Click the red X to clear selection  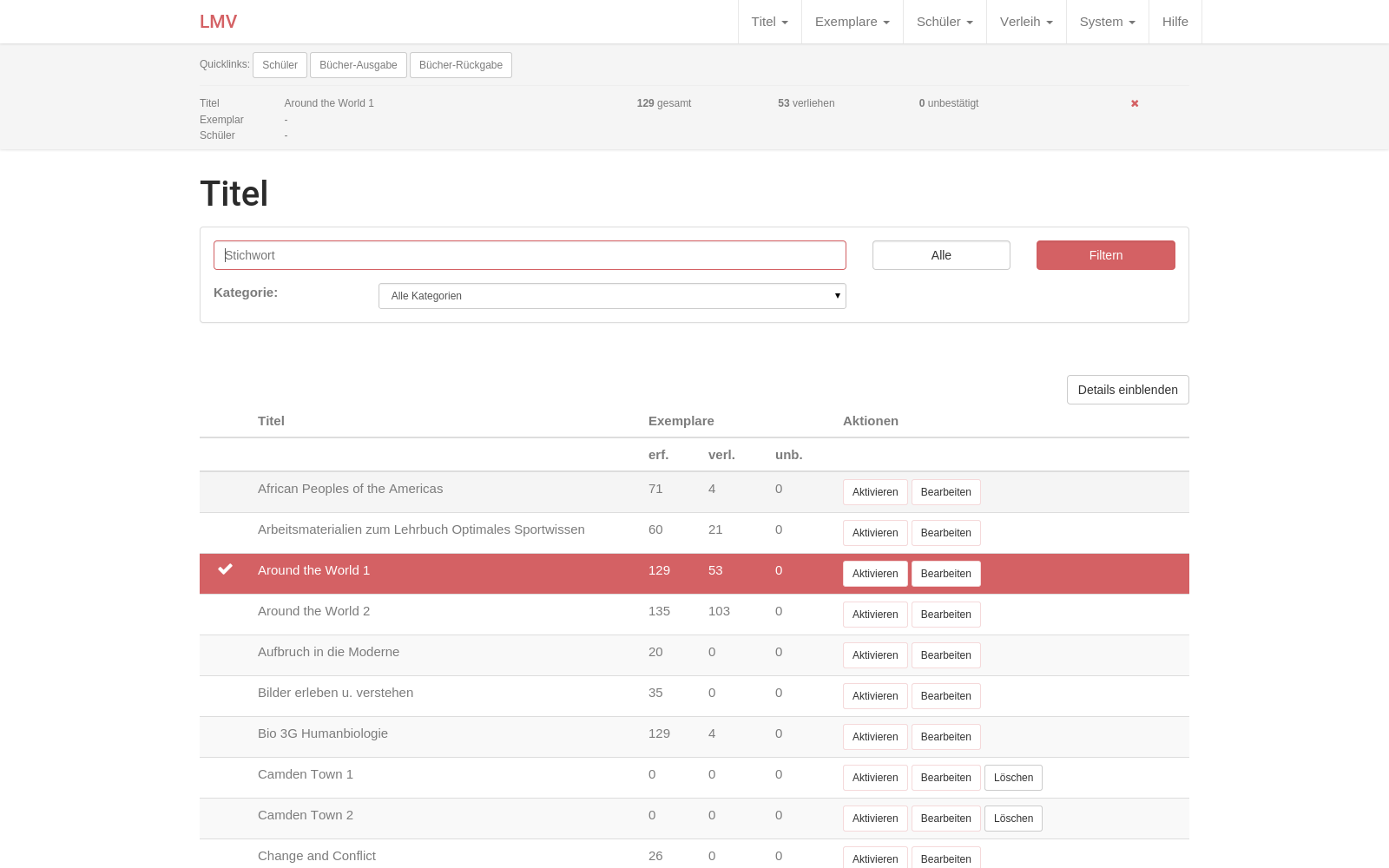click(1134, 103)
